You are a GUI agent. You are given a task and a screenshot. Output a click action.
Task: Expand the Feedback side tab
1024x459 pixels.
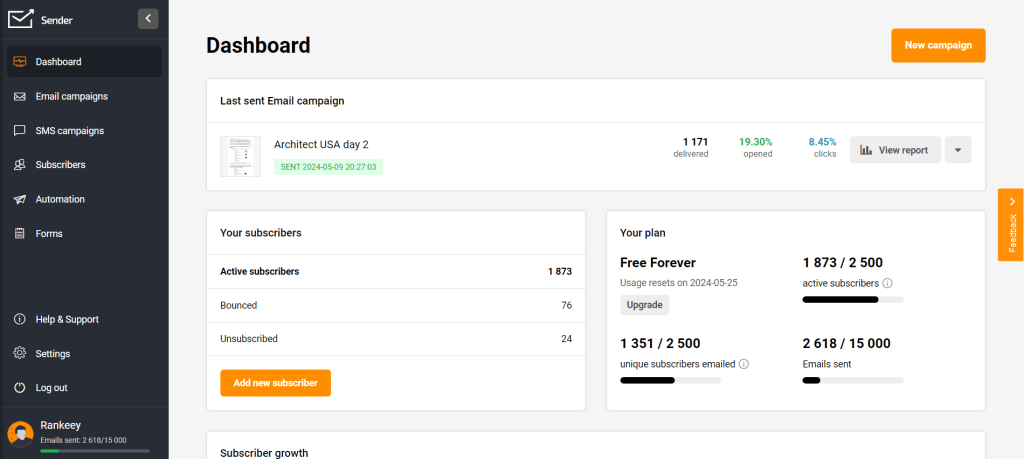1011,225
